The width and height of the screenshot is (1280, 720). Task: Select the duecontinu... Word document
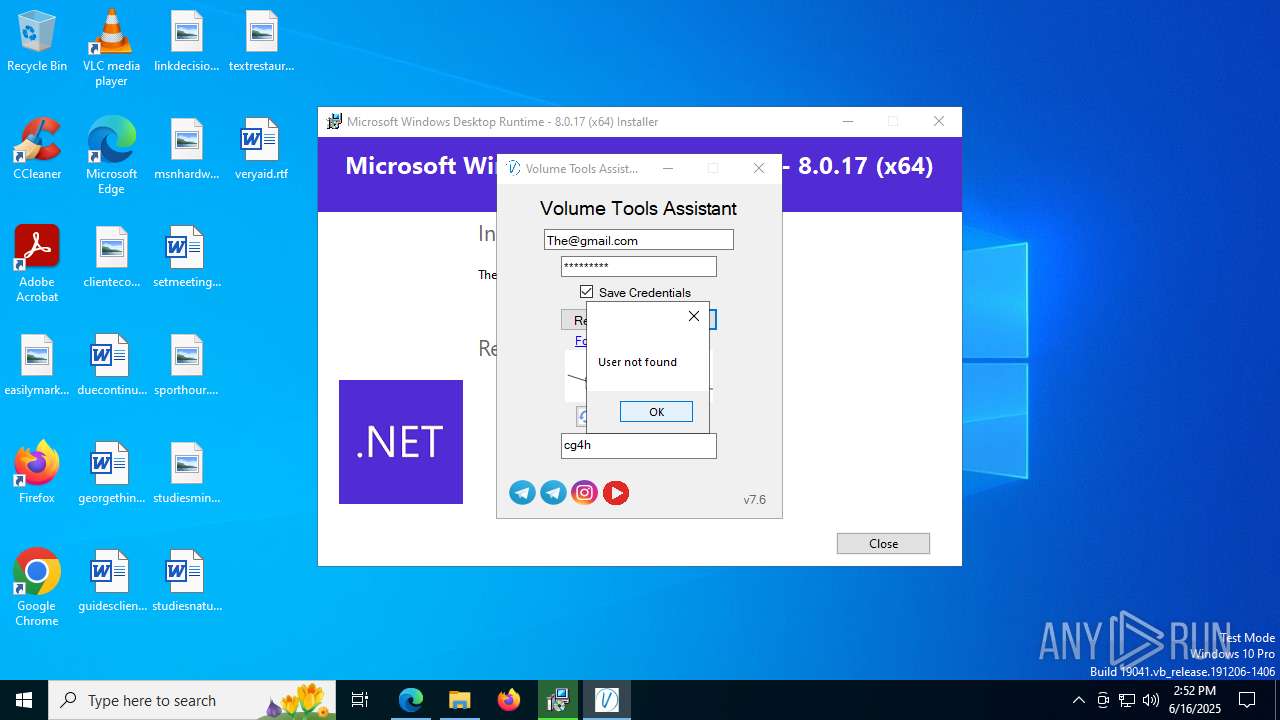pos(111,366)
